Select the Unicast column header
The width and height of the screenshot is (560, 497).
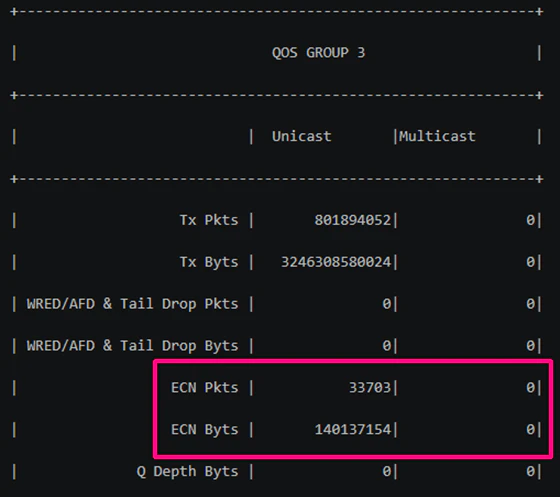pyautogui.click(x=301, y=136)
